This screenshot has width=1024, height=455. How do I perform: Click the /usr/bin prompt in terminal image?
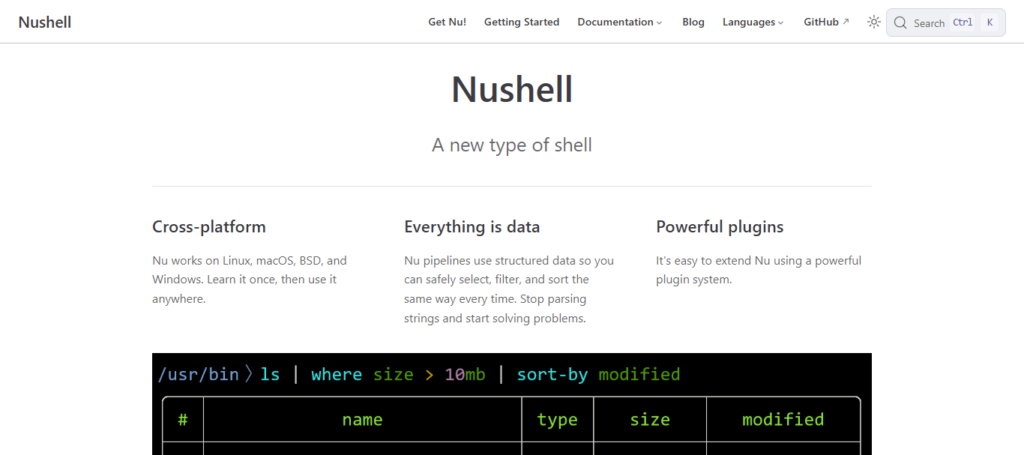click(198, 375)
